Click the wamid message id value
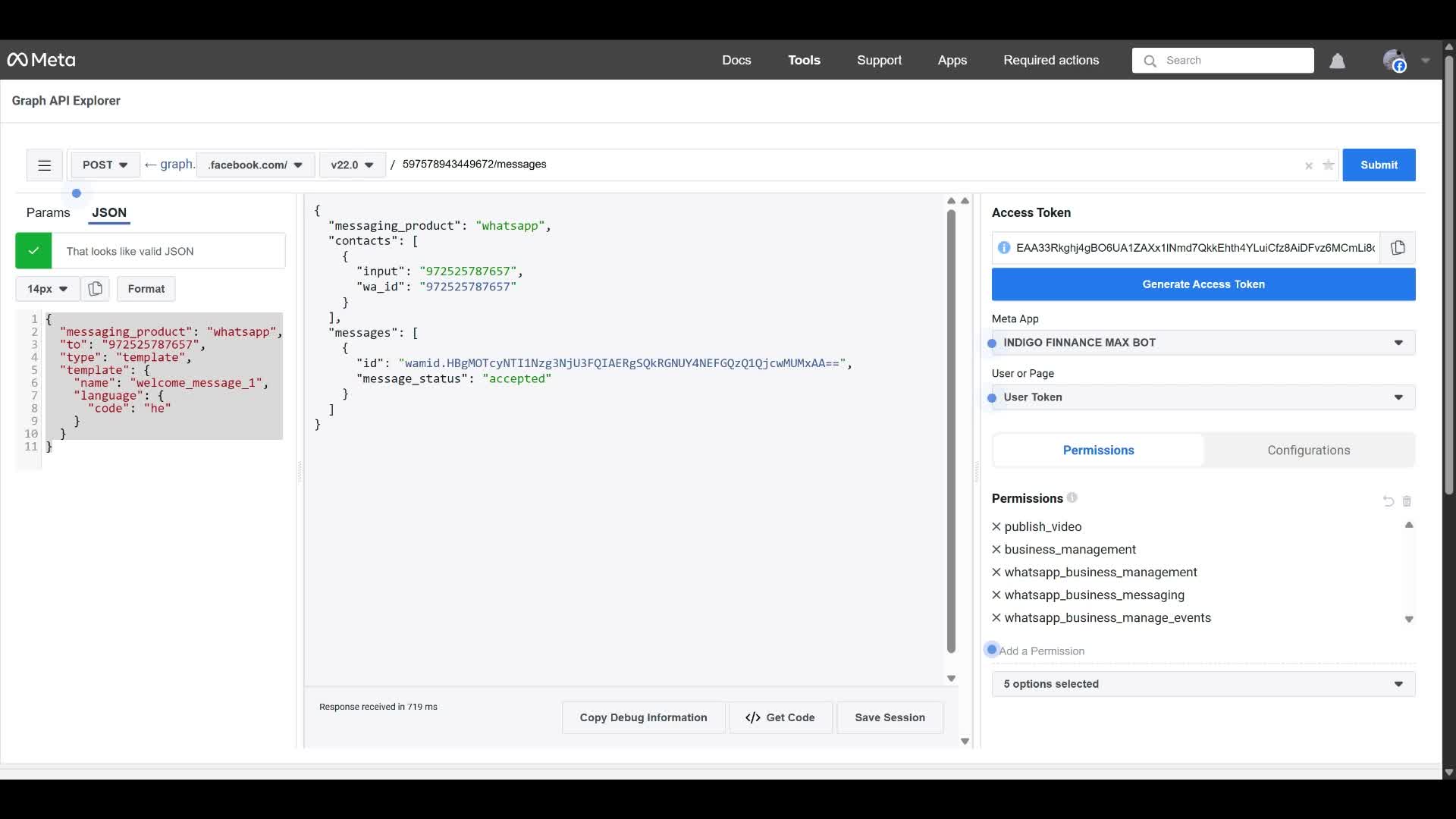This screenshot has height=819, width=1456. (622, 363)
